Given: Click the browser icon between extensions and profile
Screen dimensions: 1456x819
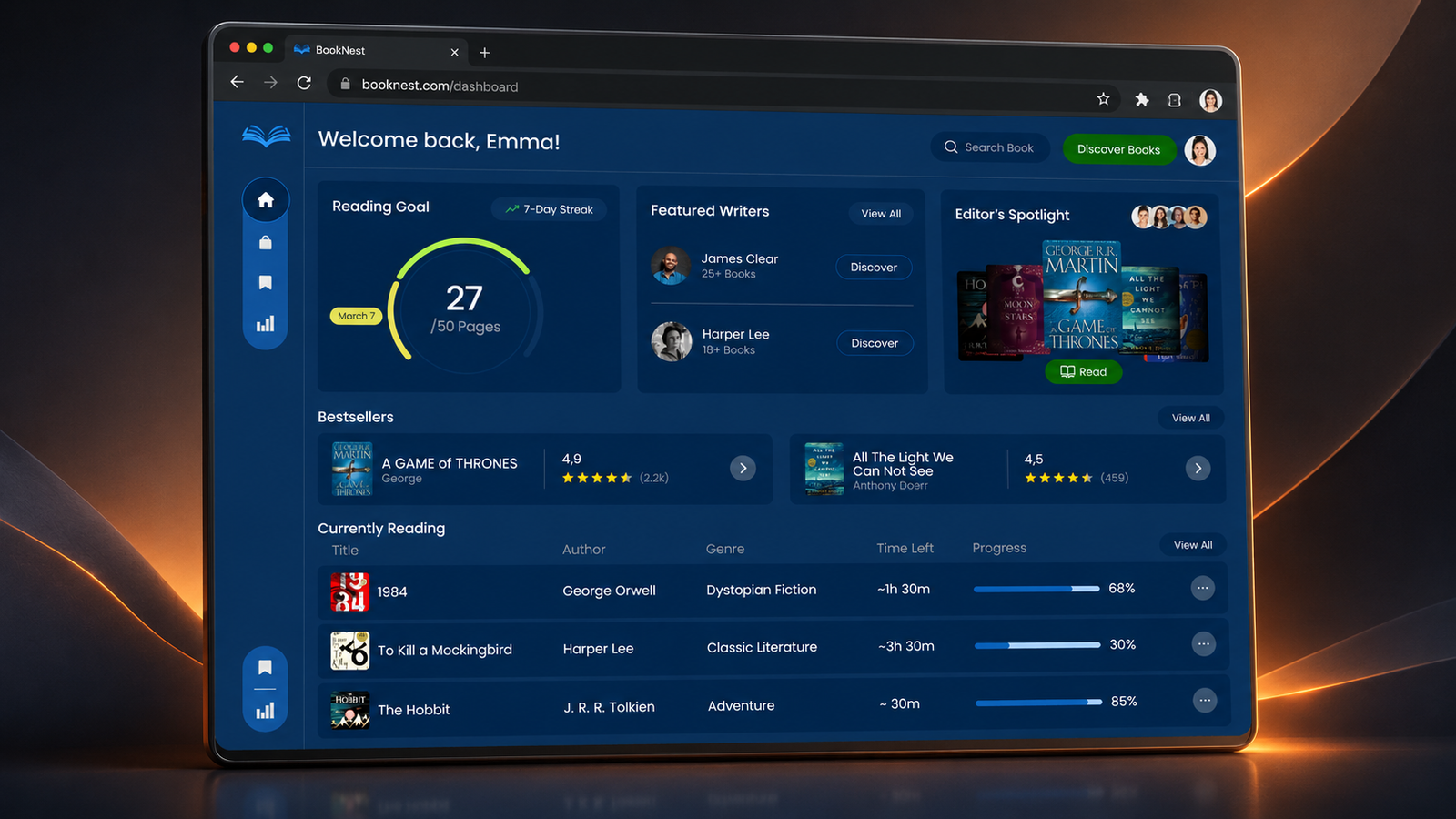Looking at the screenshot, I should pyautogui.click(x=1175, y=100).
